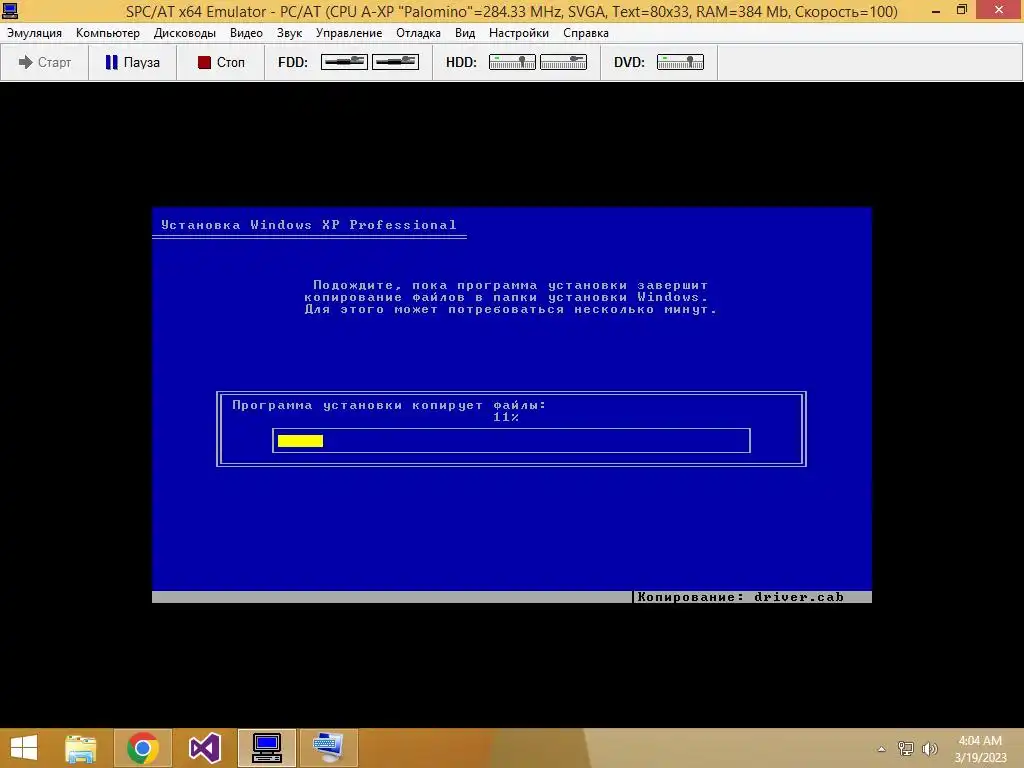Screen dimensions: 1024x768
Task: Open the Эмуляция menu
Action: click(35, 33)
